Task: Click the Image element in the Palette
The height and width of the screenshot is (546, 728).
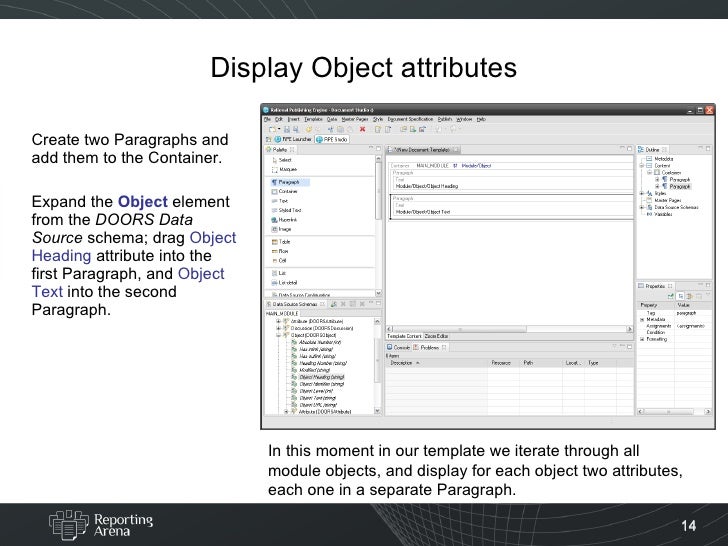Action: coord(284,227)
